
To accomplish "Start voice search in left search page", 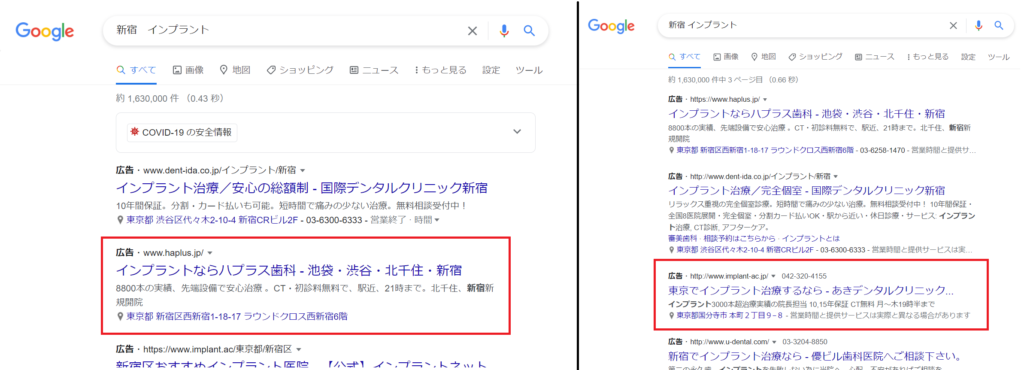I will coord(504,31).
